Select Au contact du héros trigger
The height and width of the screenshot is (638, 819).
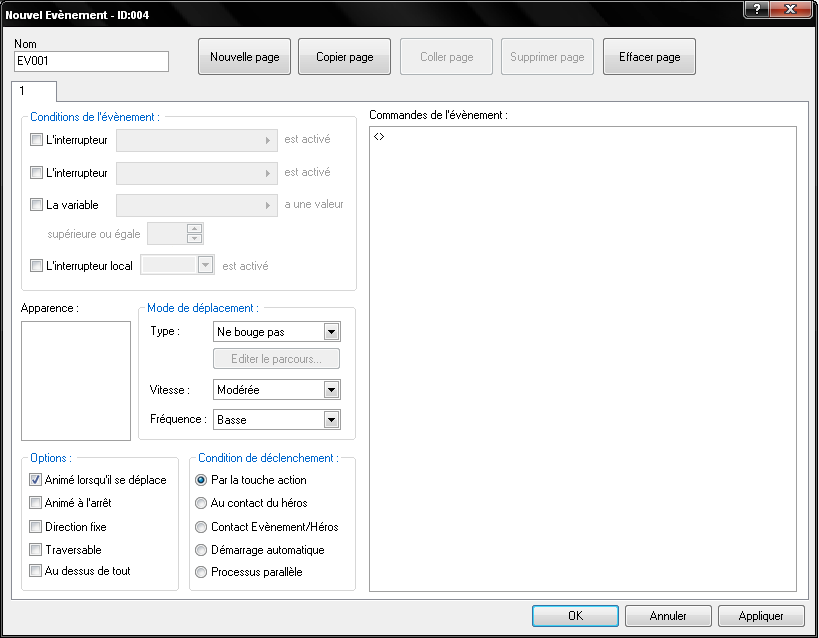pos(201,503)
